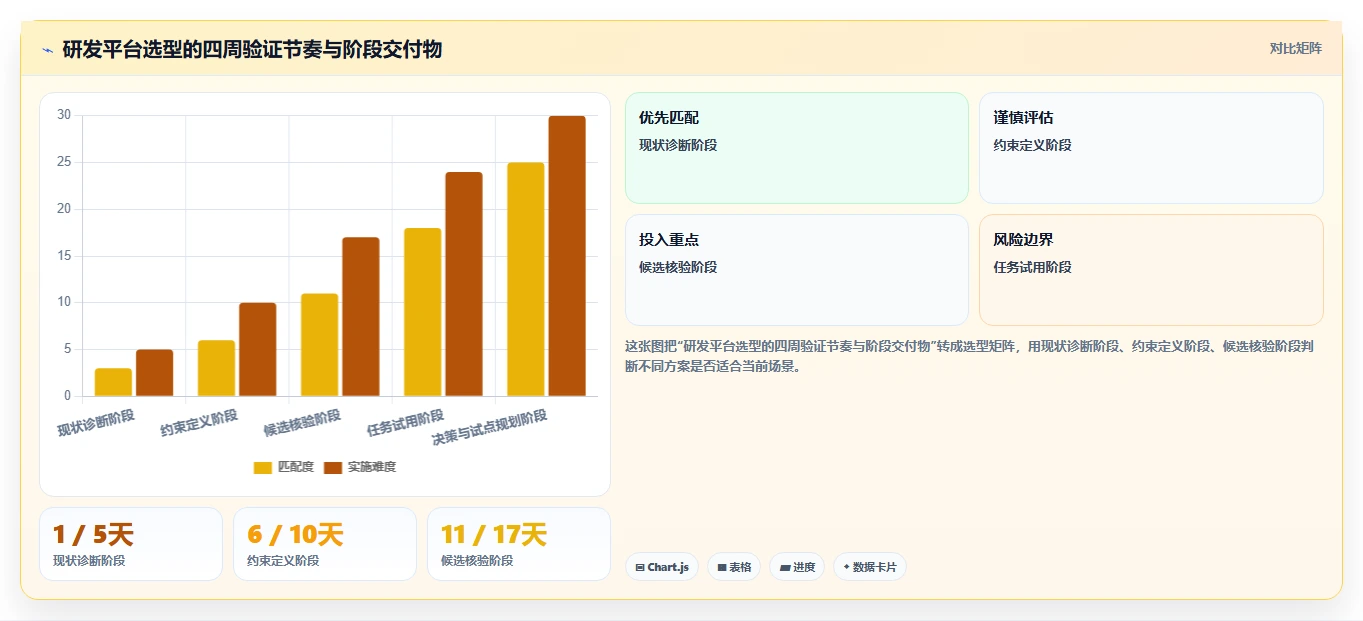Click the yellow 匹配度 bar for 决策与试点规划阶段
The image size is (1363, 621).
tap(526, 279)
